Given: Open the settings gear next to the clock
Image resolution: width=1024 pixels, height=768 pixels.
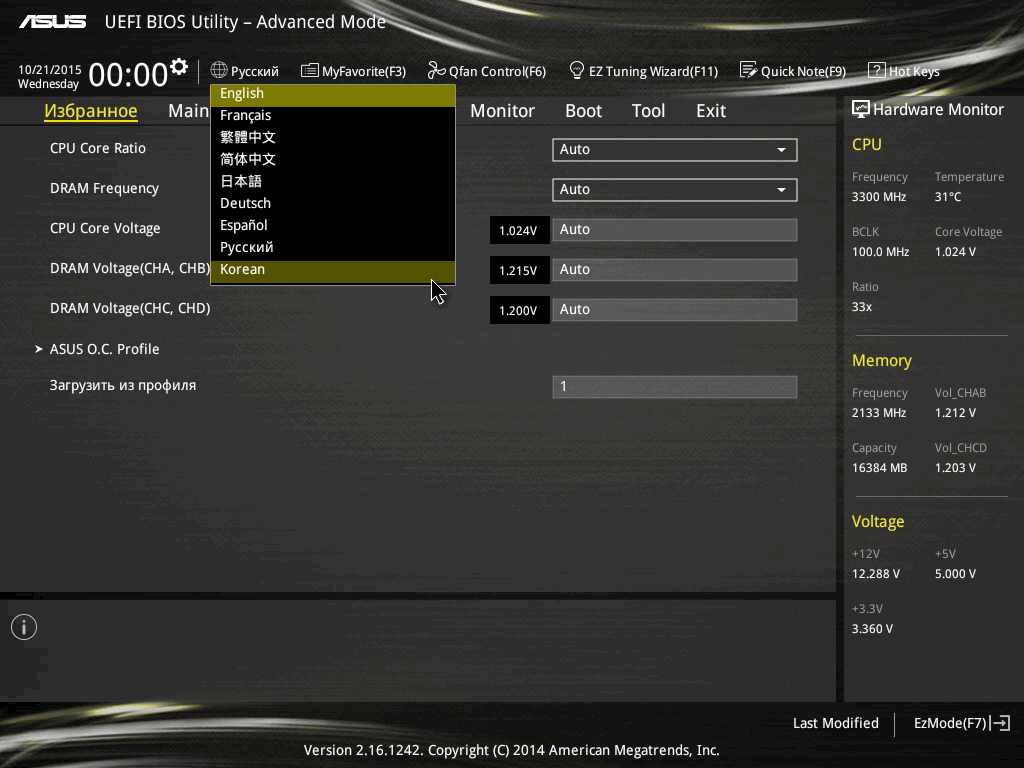Looking at the screenshot, I should tap(179, 66).
